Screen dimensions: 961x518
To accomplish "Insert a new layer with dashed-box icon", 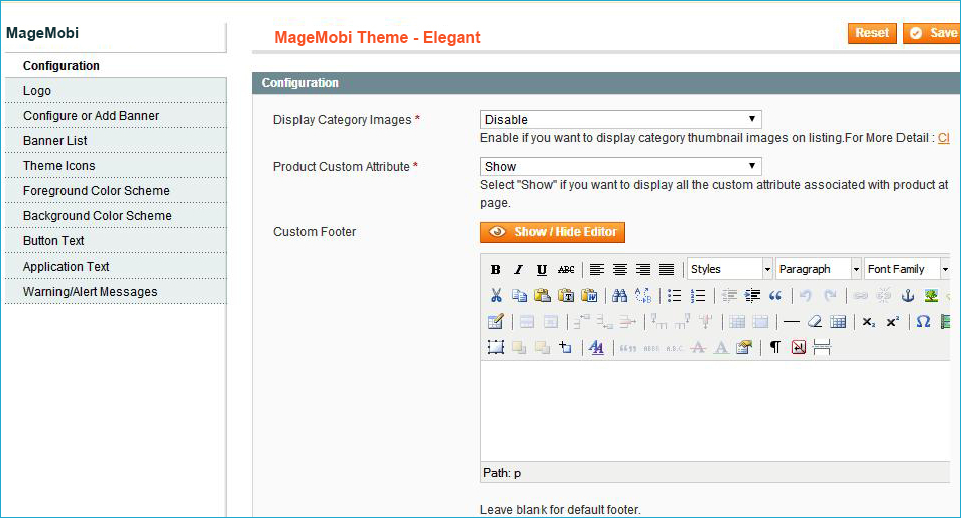I will click(x=496, y=348).
